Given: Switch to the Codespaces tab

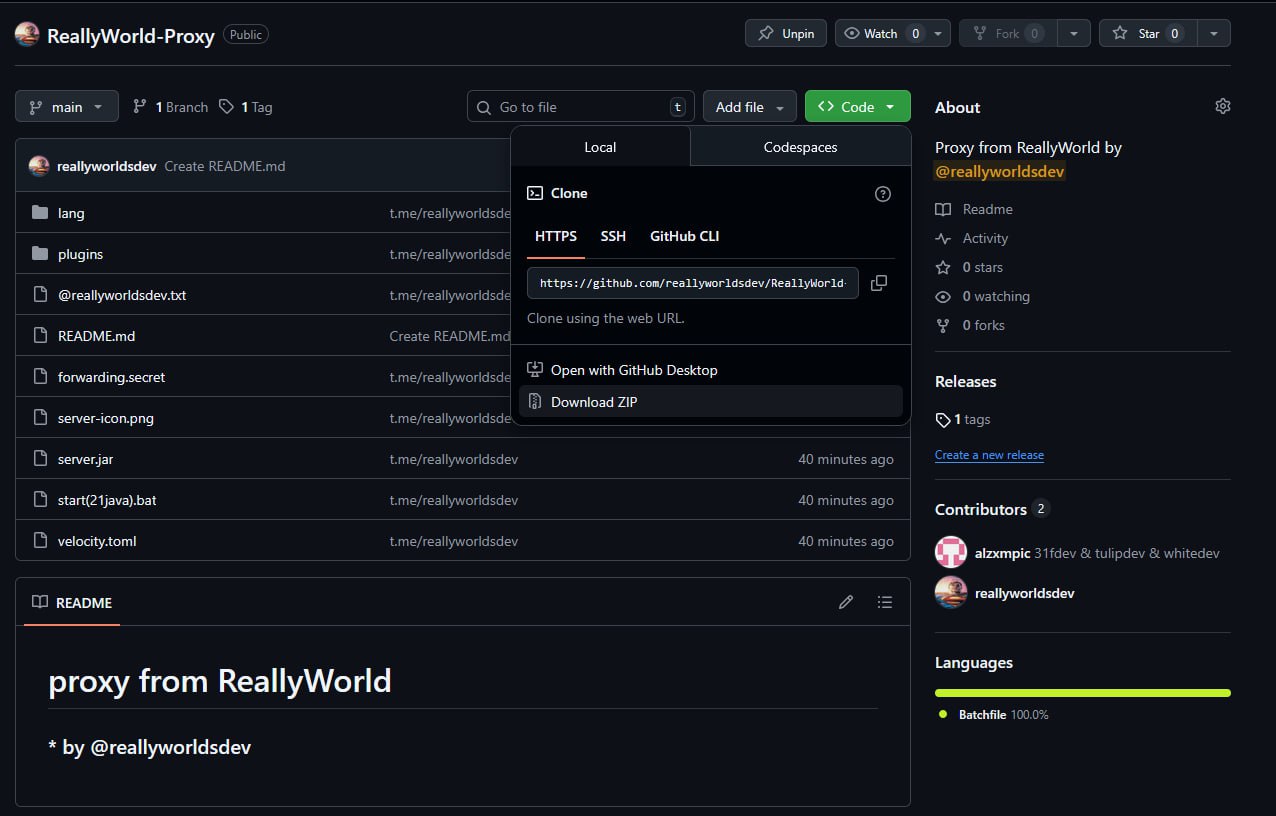Looking at the screenshot, I should coord(800,146).
